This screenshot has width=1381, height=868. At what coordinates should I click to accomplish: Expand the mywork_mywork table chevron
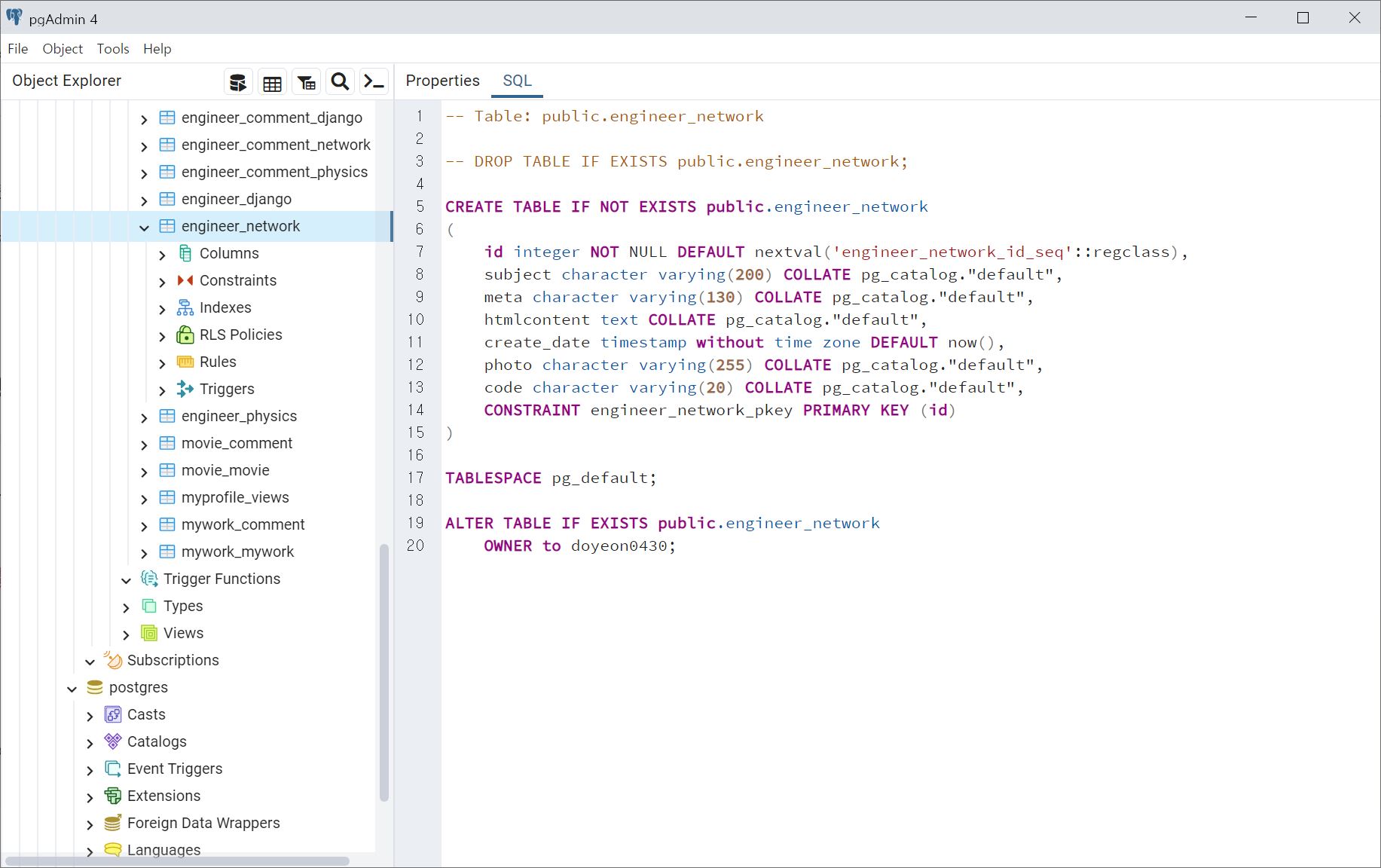[x=144, y=553]
